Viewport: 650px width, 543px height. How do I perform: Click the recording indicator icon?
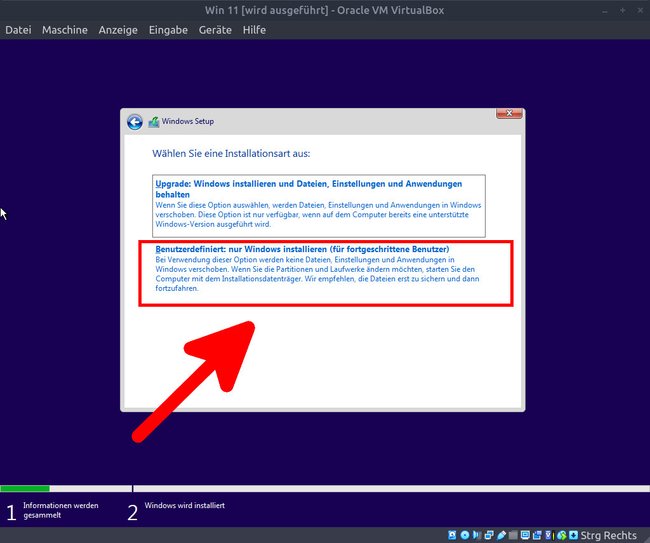click(537, 535)
